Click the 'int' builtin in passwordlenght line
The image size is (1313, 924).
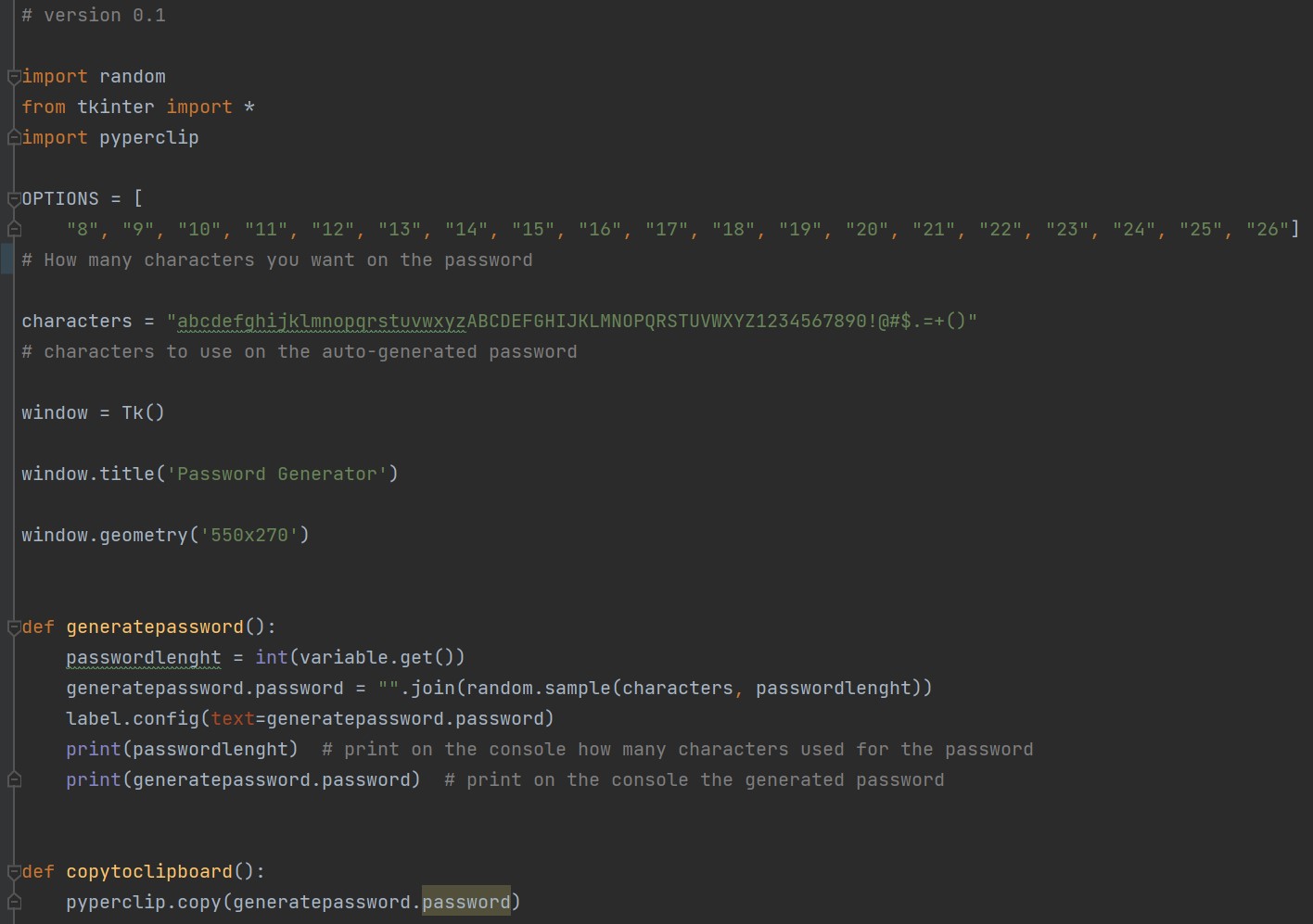tap(272, 658)
